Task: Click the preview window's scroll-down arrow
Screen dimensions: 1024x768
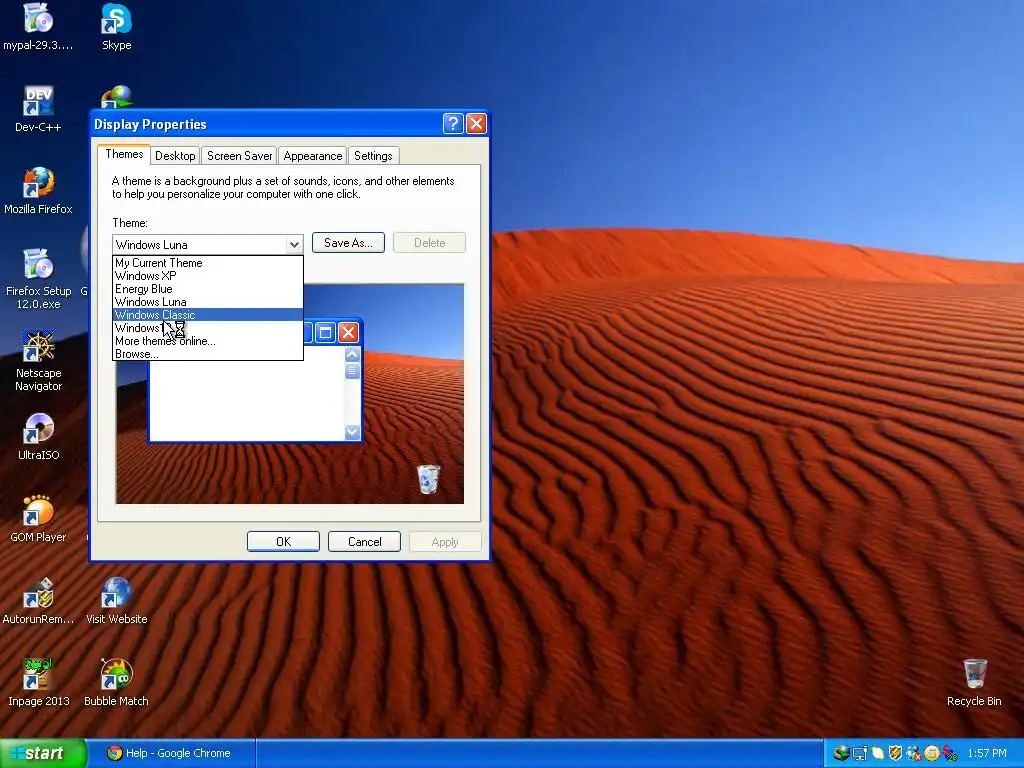Action: pos(352,432)
